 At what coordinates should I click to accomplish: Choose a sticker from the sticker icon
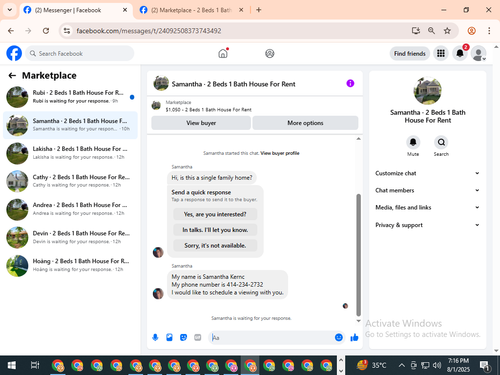(x=183, y=338)
